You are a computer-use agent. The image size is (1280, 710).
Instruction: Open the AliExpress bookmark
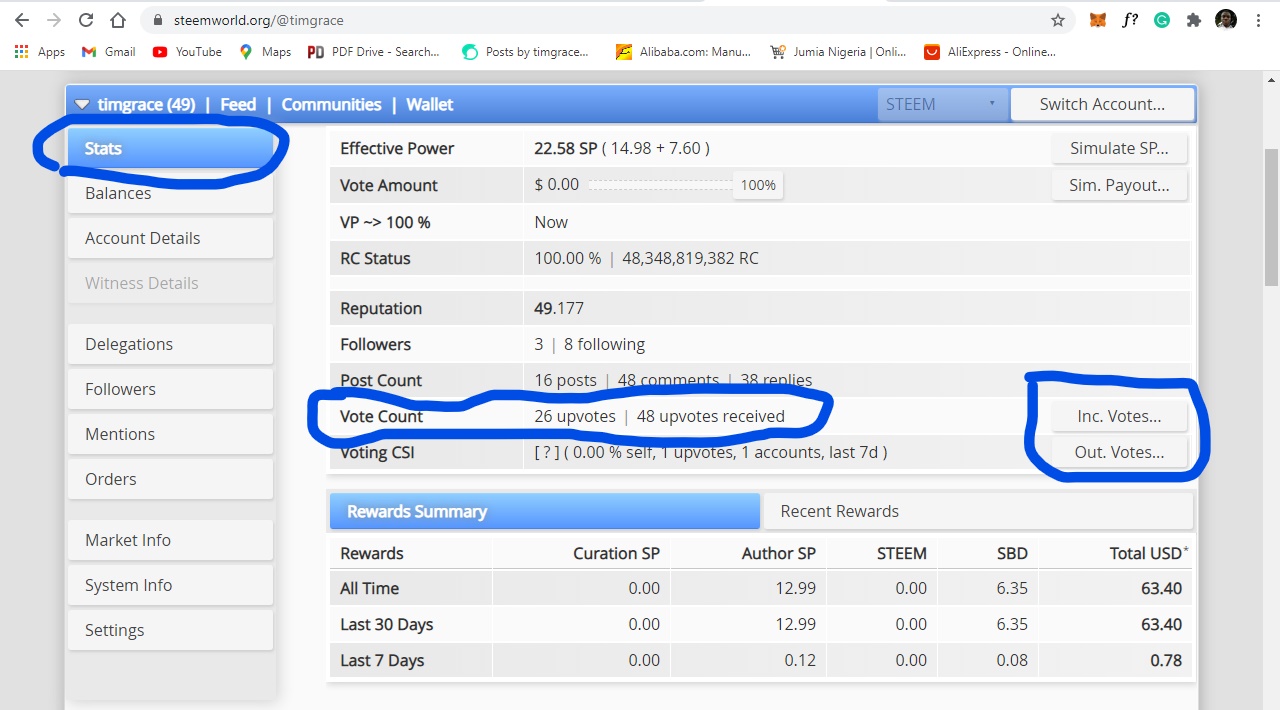[990, 52]
